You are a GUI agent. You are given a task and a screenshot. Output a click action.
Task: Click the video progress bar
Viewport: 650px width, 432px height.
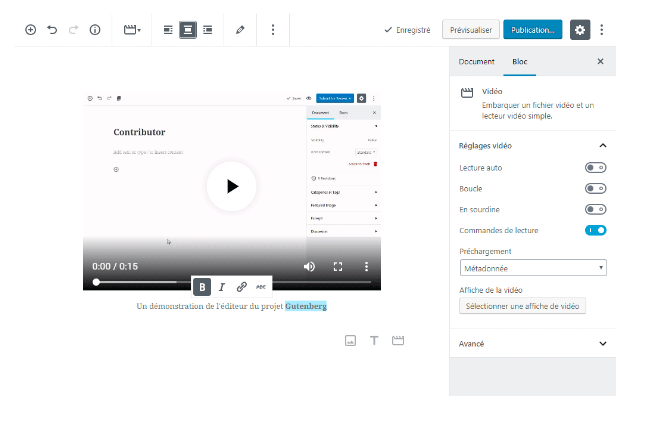232,283
